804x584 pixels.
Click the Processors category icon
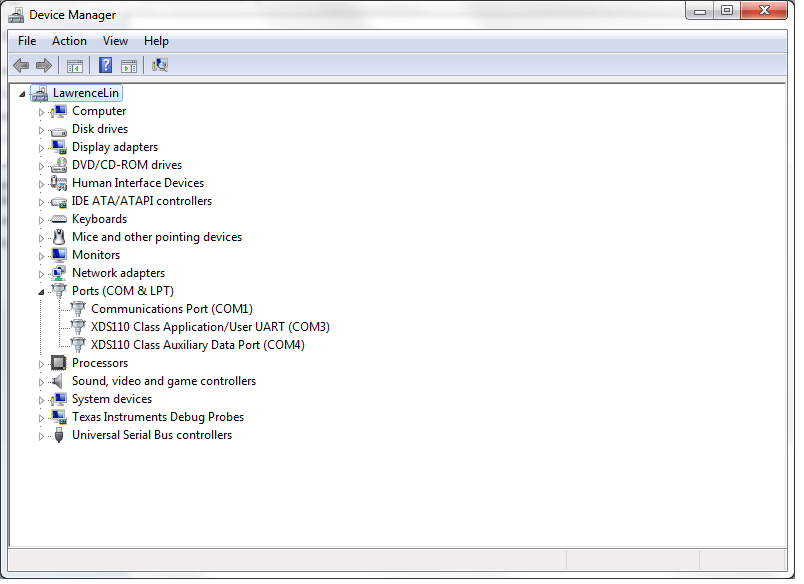tap(59, 364)
